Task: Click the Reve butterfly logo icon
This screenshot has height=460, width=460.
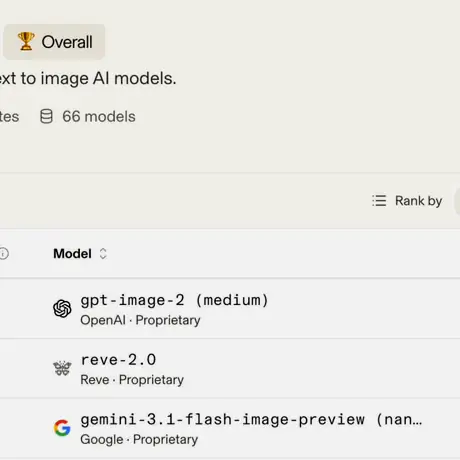Action: point(62,368)
